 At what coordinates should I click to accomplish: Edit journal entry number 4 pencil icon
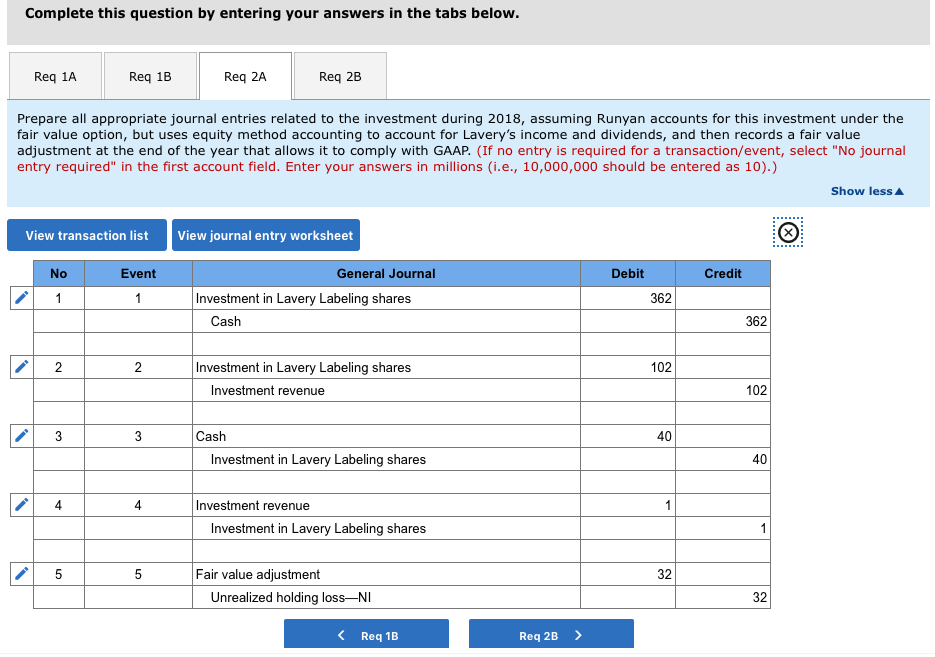pos(21,505)
